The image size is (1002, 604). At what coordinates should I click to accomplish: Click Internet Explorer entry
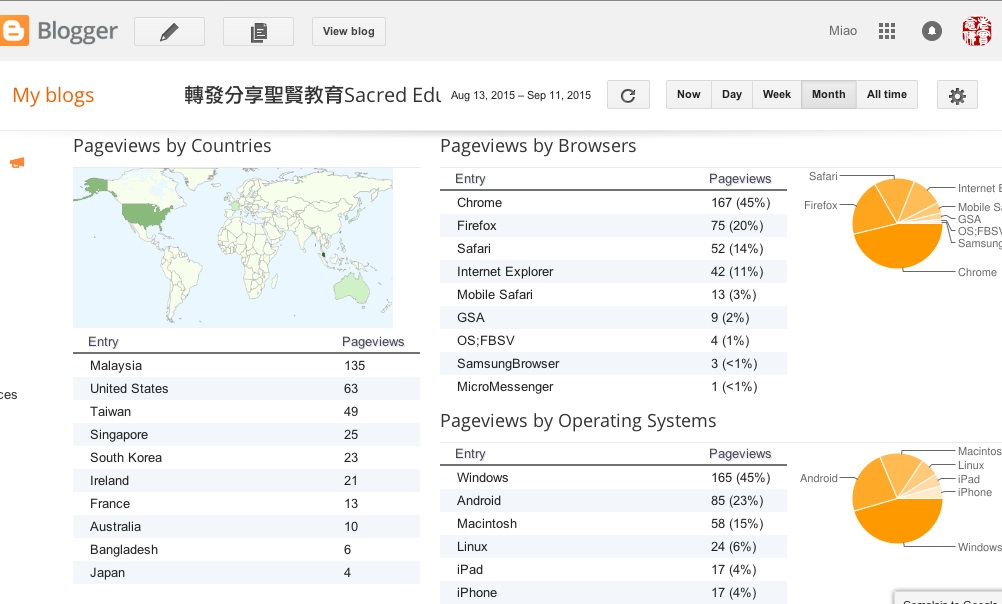tap(613, 272)
